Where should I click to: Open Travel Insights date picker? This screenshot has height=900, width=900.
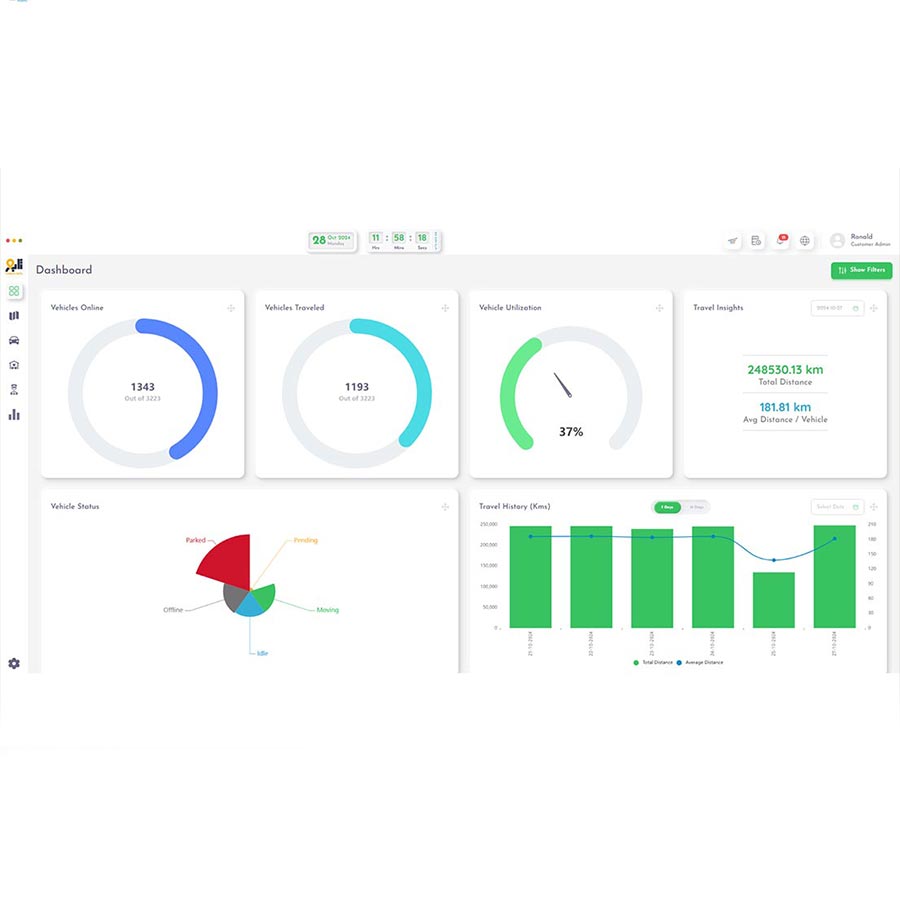(837, 308)
